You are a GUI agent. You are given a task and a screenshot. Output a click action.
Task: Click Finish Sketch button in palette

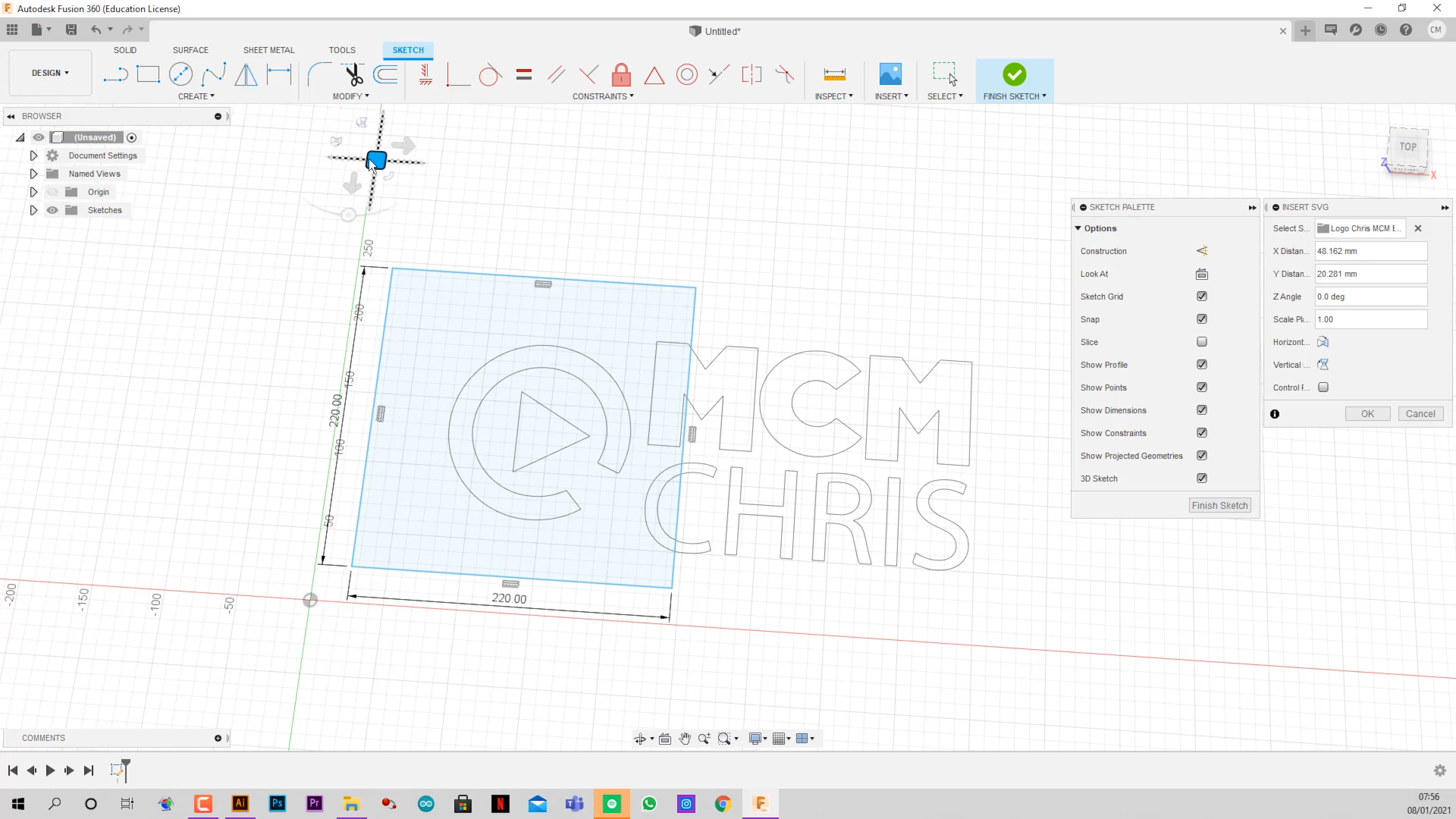pos(1219,506)
